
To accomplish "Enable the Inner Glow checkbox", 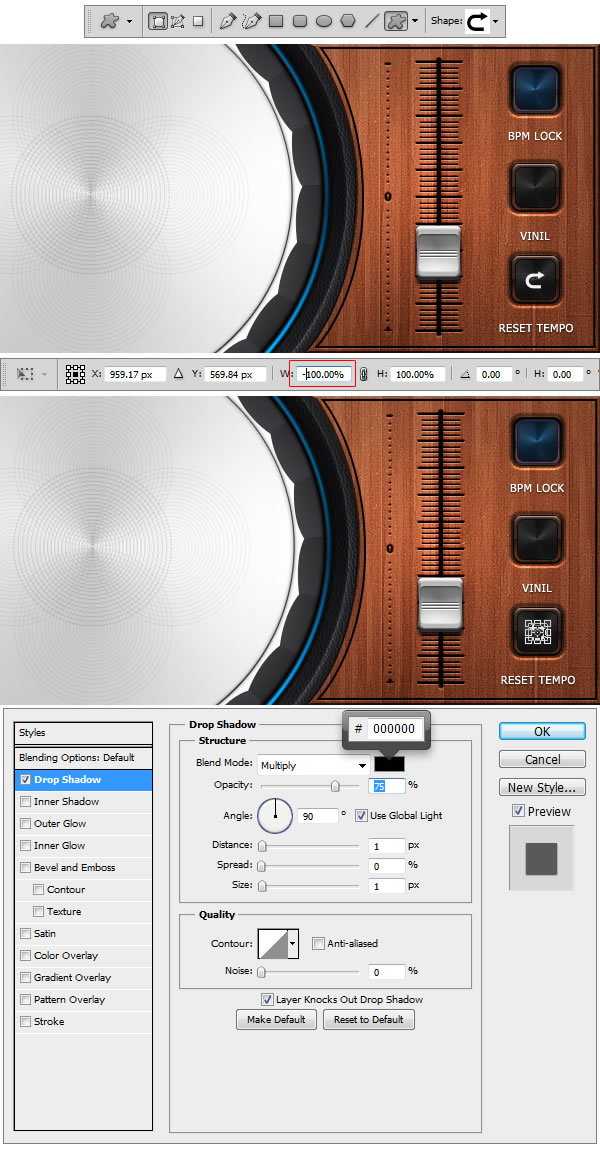I will (x=26, y=846).
